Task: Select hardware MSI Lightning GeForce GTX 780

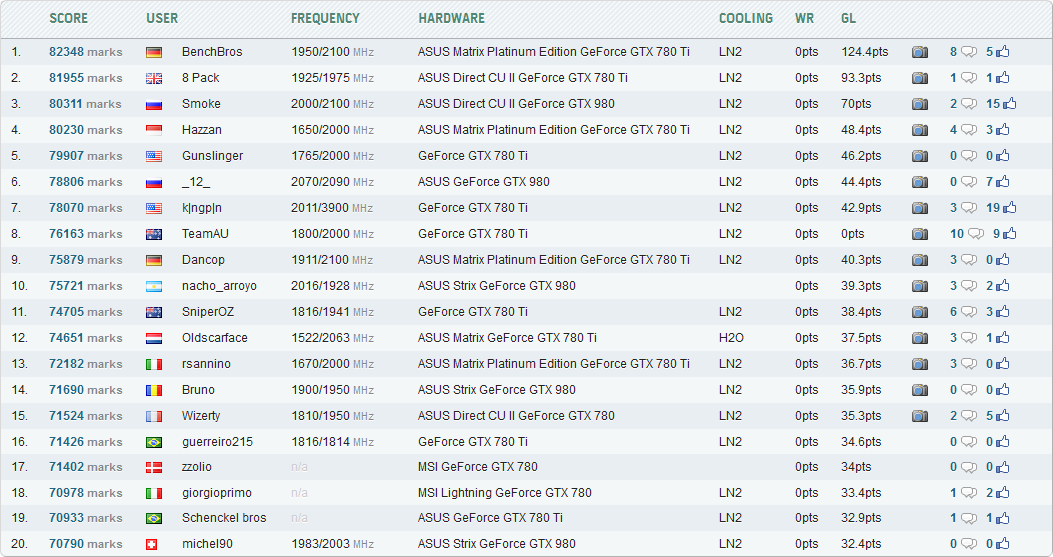Action: 504,493
